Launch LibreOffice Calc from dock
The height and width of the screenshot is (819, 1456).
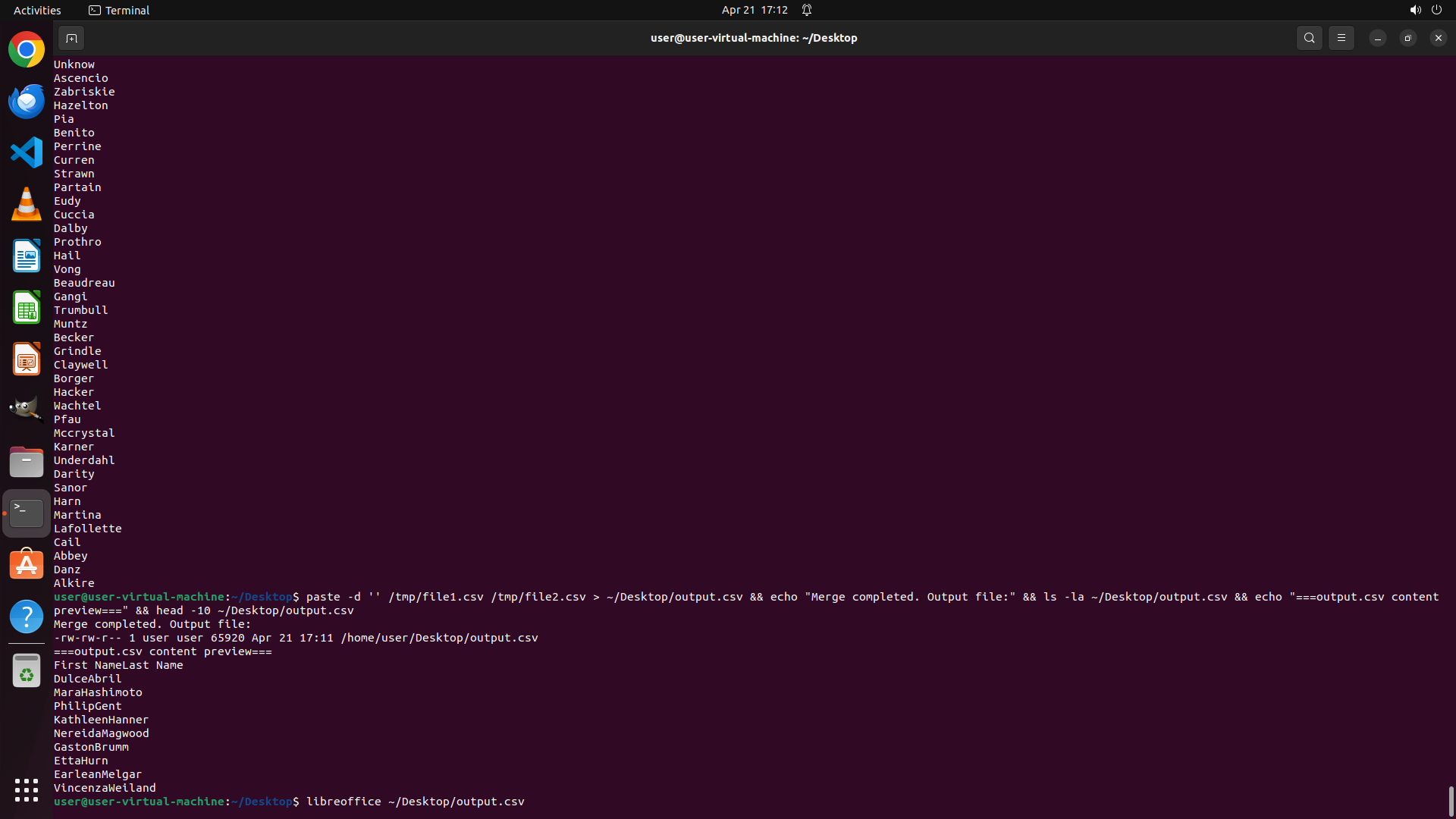pos(27,307)
